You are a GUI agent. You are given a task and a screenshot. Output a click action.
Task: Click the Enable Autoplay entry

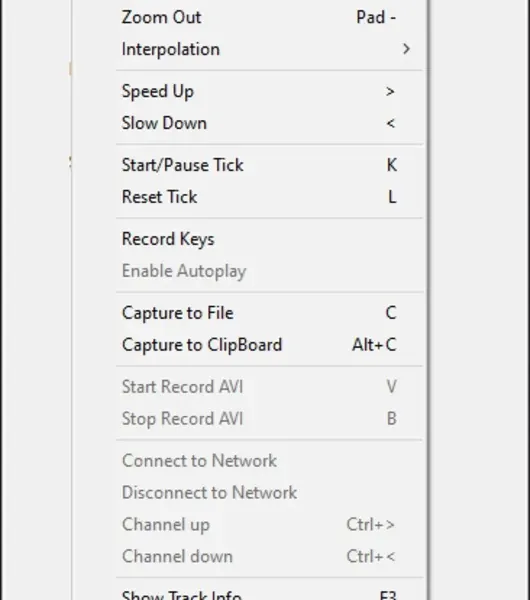(269, 271)
